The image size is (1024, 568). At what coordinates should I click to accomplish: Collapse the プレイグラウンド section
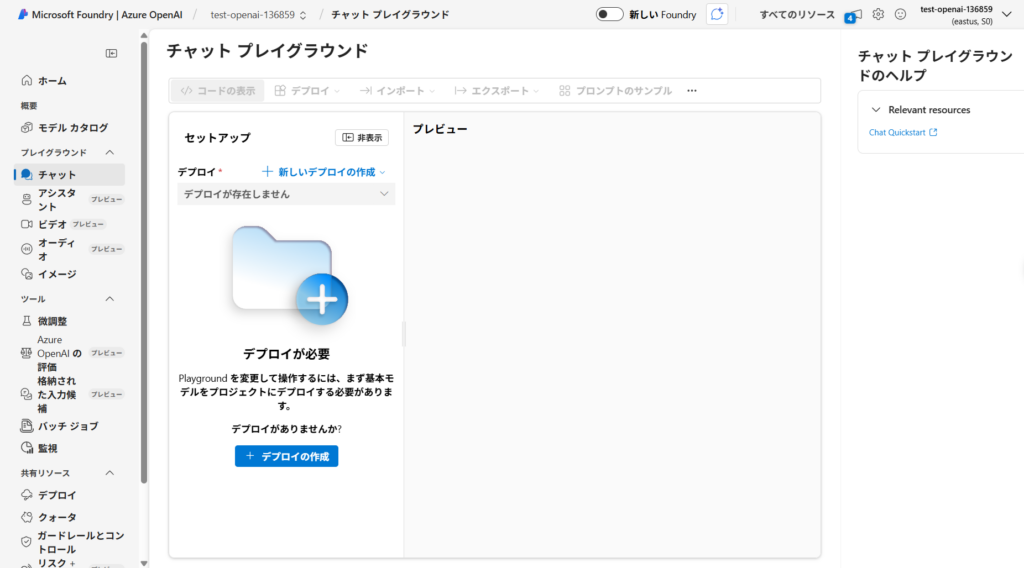(110, 152)
